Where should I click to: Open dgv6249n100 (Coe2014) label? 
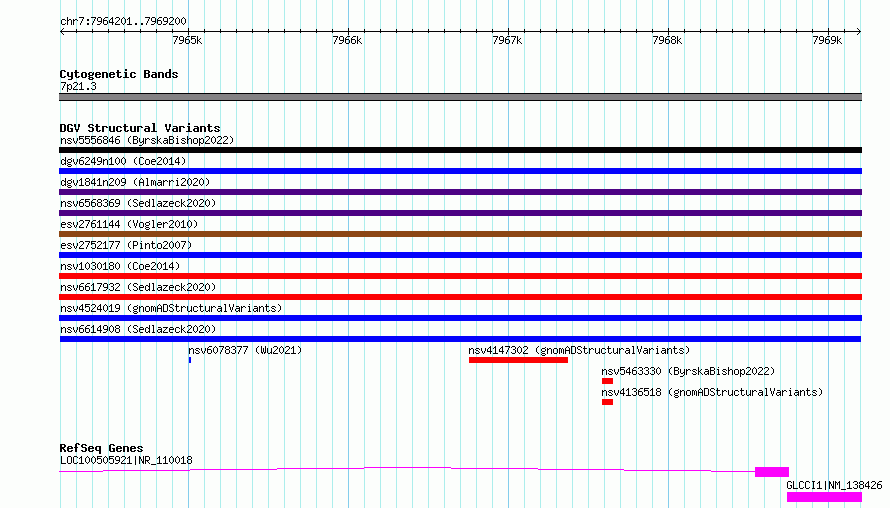click(123, 161)
